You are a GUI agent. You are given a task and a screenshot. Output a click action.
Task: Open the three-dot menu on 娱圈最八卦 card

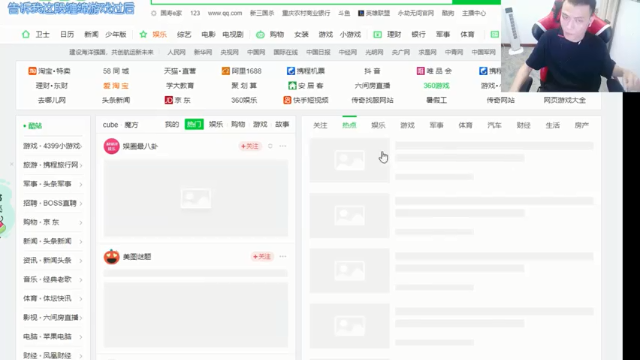pyautogui.click(x=282, y=146)
